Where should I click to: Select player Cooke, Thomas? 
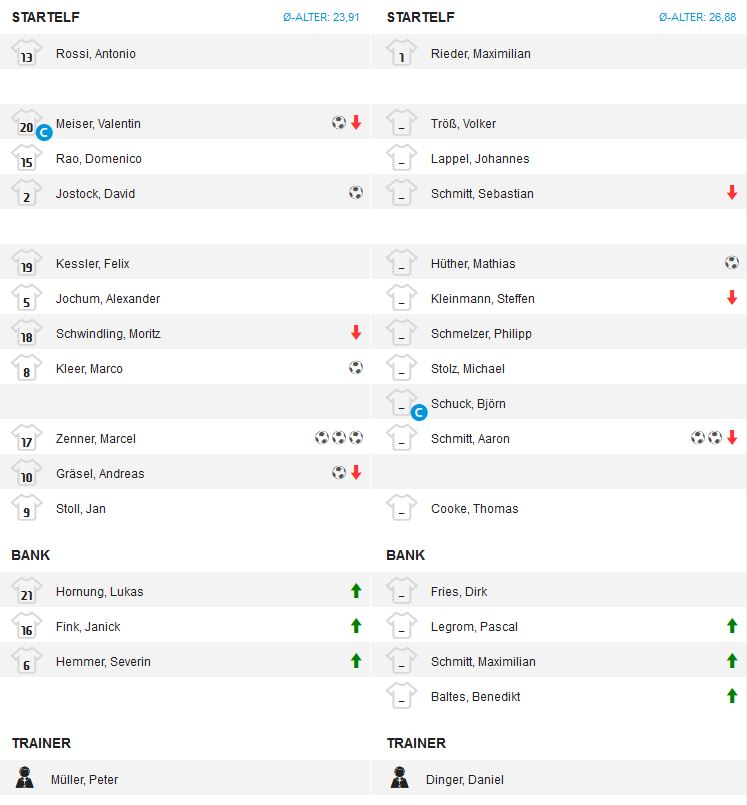pos(474,509)
